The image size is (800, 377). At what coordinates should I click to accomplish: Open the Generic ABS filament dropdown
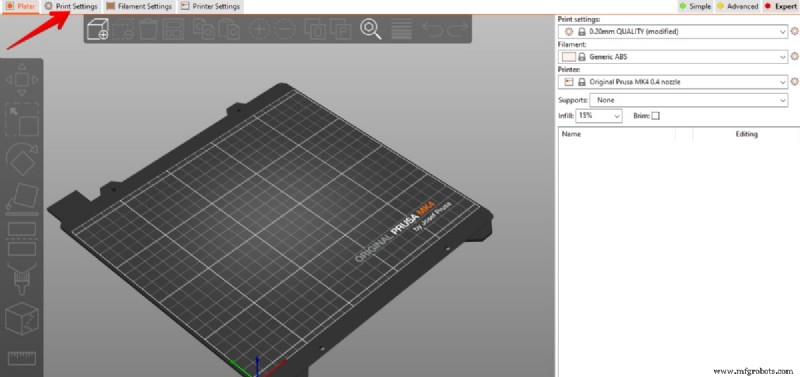coord(673,57)
